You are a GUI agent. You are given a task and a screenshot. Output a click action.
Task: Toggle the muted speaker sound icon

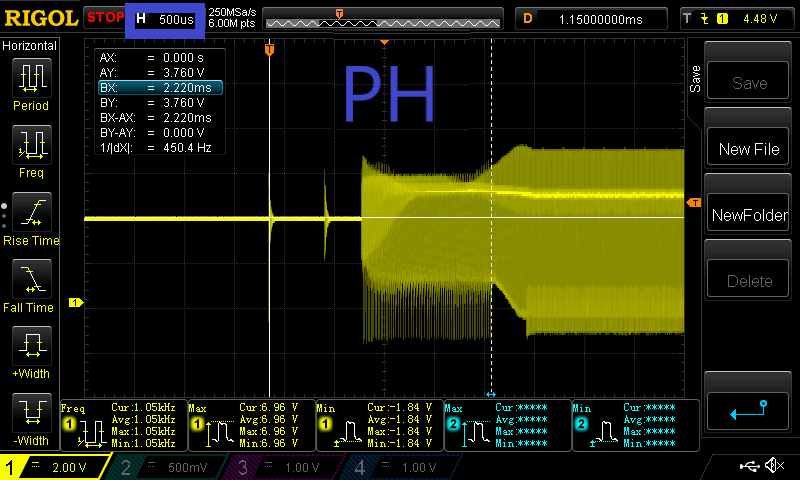pyautogui.click(x=774, y=465)
